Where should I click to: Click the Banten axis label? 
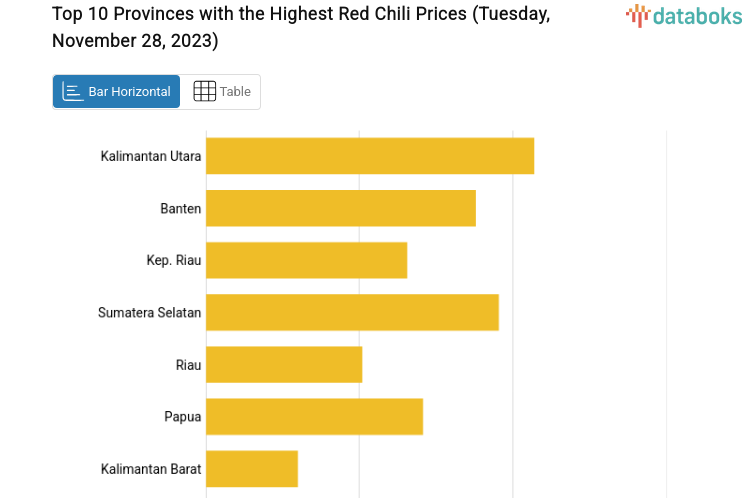click(x=181, y=208)
